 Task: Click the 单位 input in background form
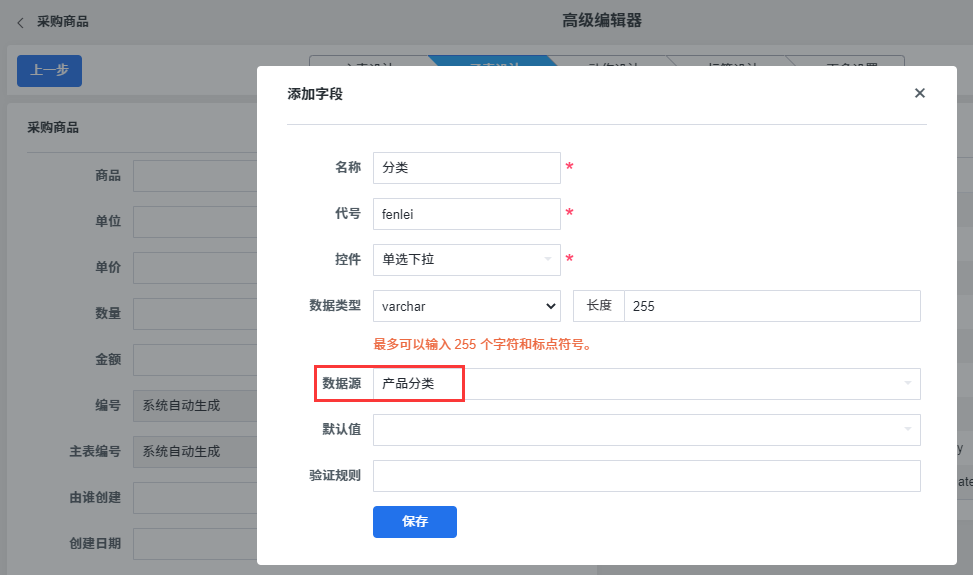(x=195, y=222)
